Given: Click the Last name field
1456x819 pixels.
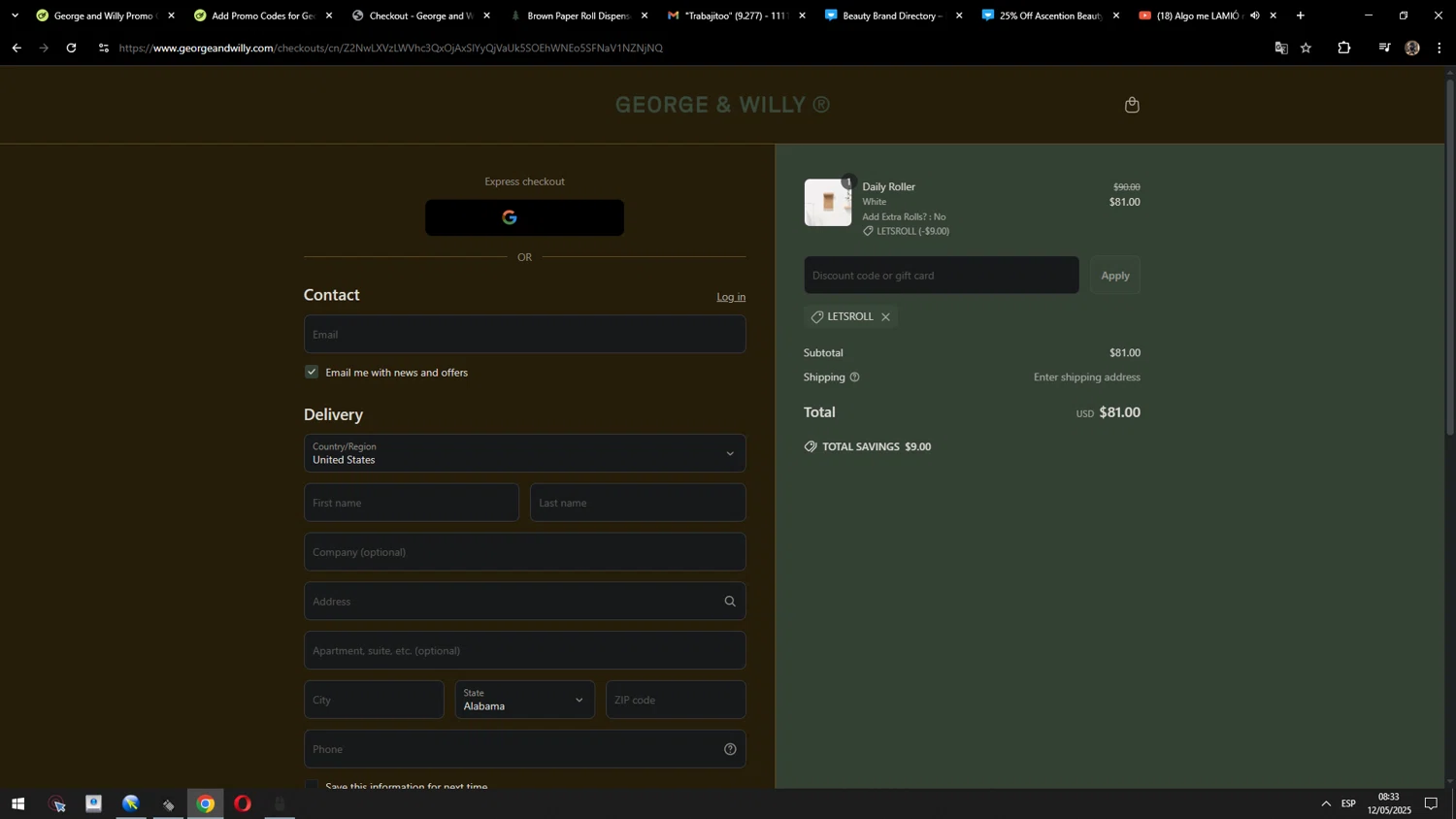Looking at the screenshot, I should 638,503.
